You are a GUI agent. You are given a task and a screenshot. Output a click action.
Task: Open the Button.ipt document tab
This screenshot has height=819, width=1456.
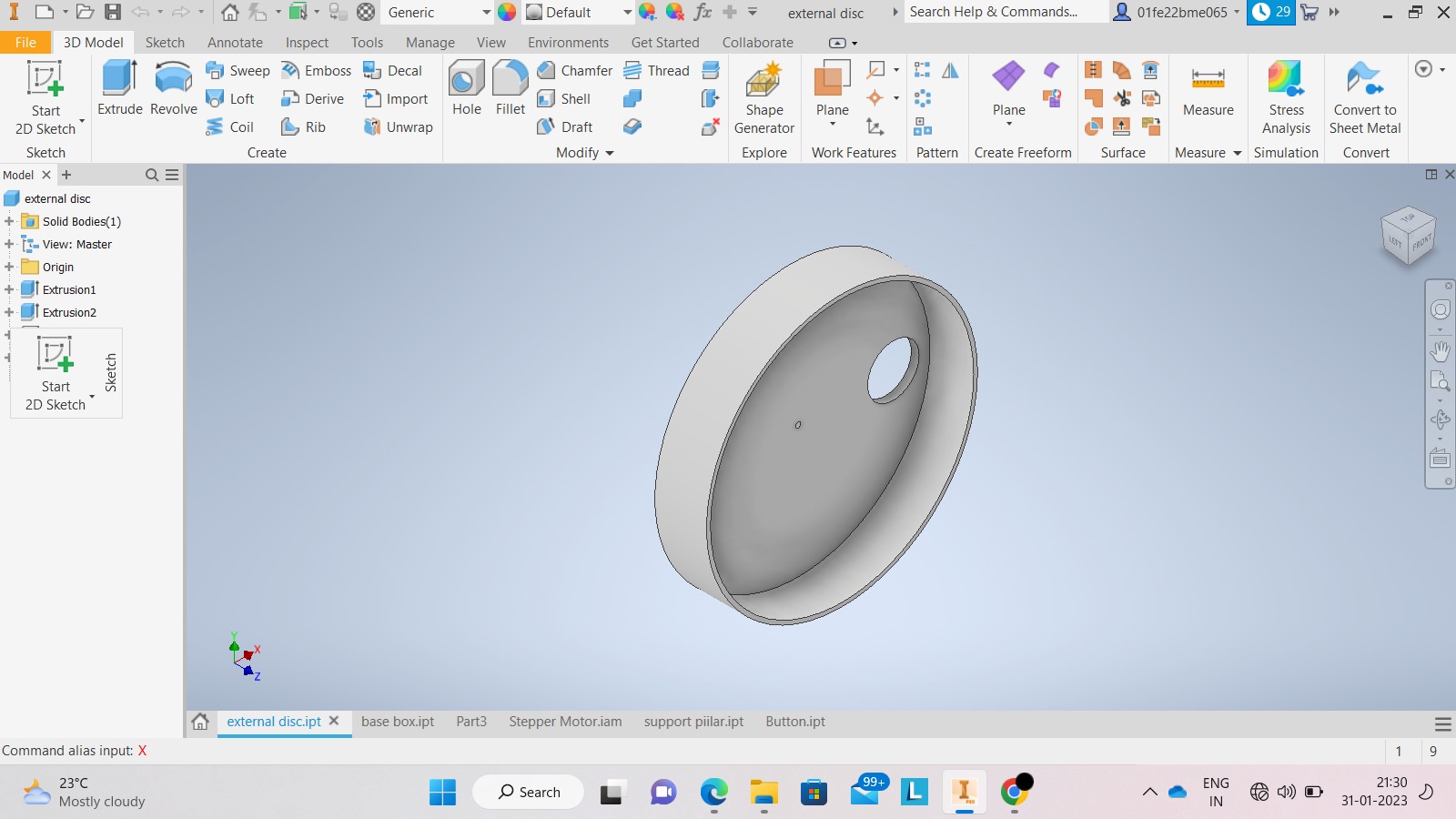795,721
